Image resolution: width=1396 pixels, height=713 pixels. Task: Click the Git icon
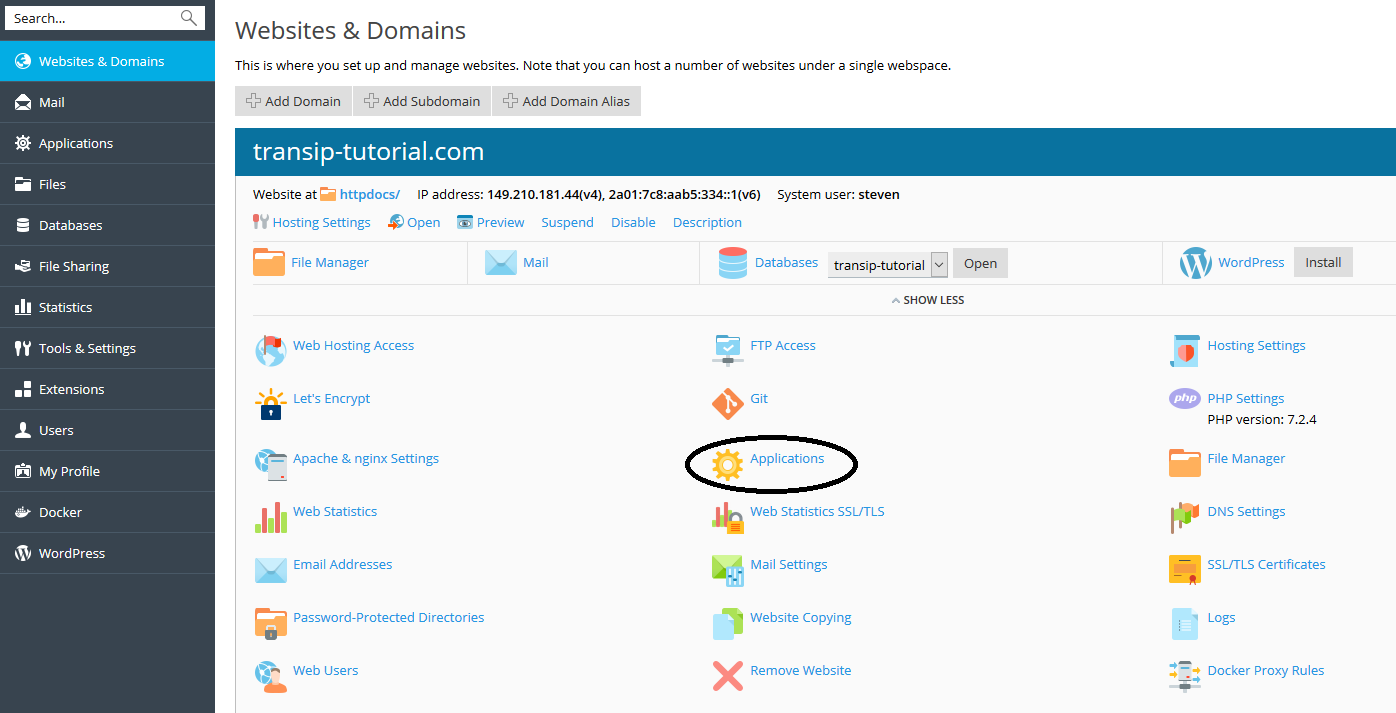pyautogui.click(x=728, y=404)
